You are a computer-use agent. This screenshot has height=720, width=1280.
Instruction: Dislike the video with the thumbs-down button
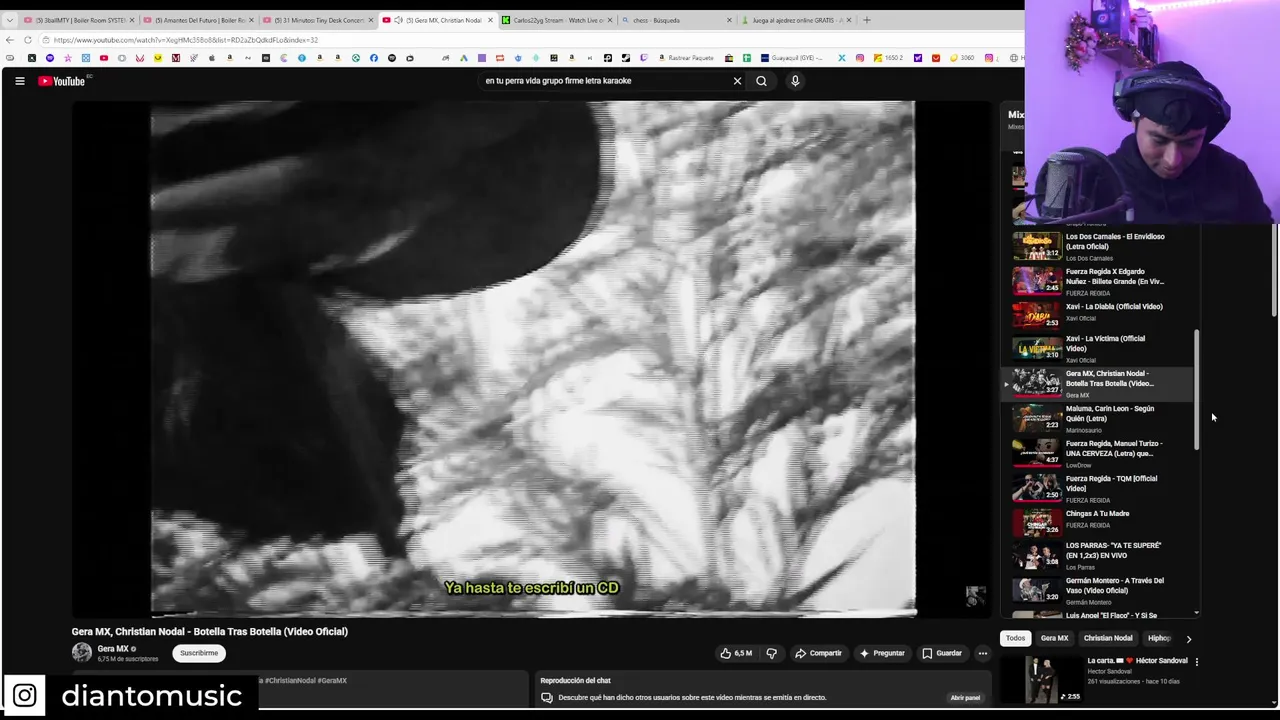771,653
